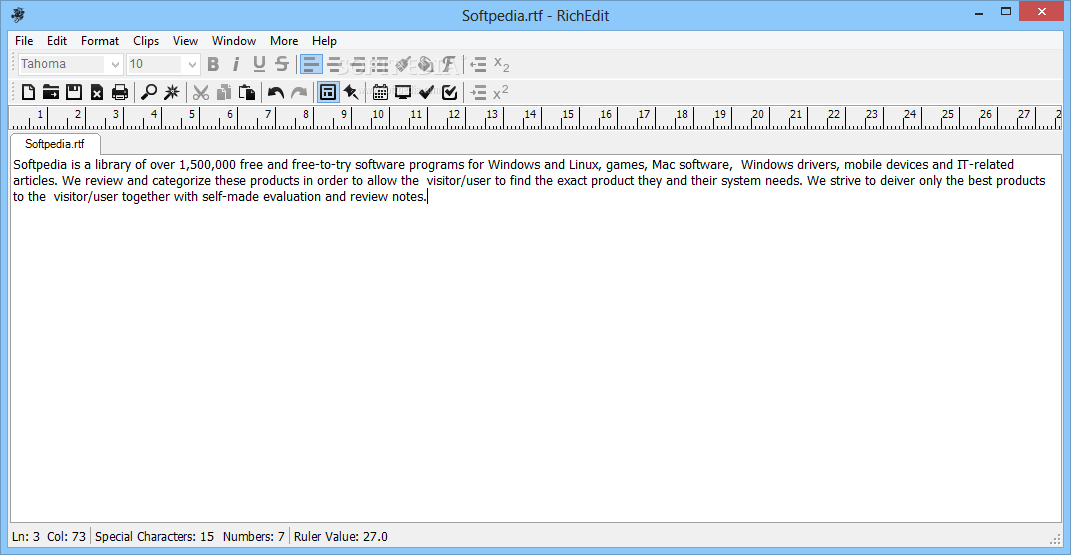Click the RichEdit app icon in the title bar
This screenshot has width=1071, height=555.
tap(18, 15)
